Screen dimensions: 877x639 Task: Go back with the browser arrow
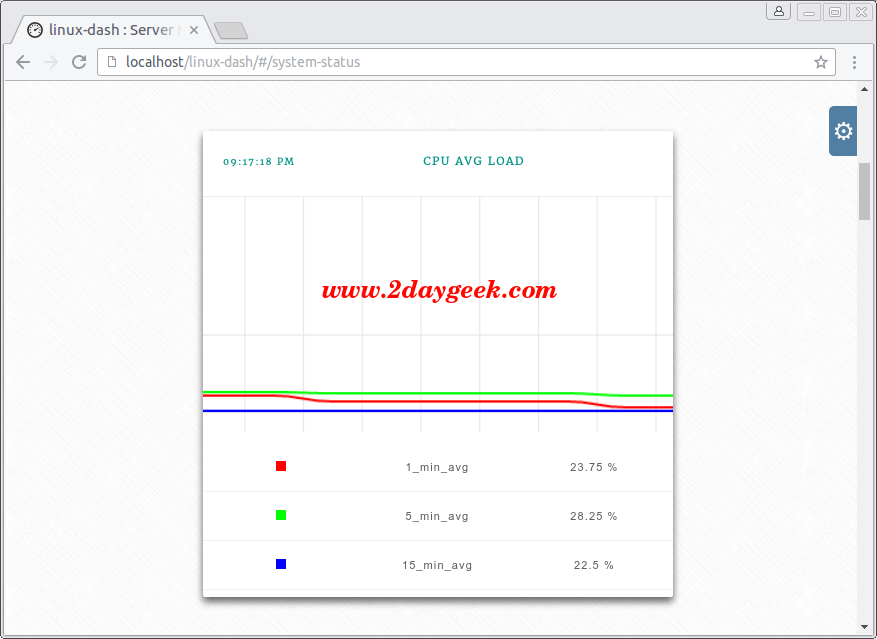[x=23, y=62]
